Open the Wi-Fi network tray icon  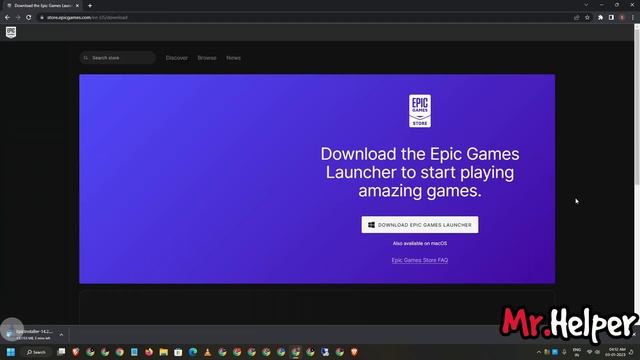(x=589, y=352)
